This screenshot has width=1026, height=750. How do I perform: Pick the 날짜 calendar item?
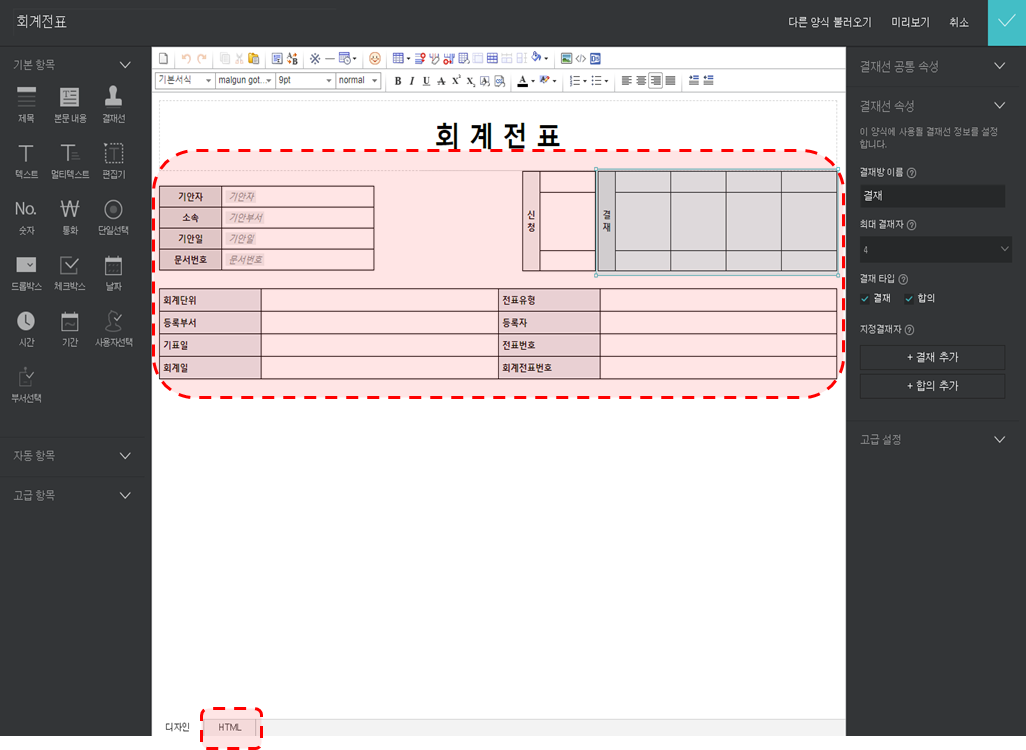(113, 272)
